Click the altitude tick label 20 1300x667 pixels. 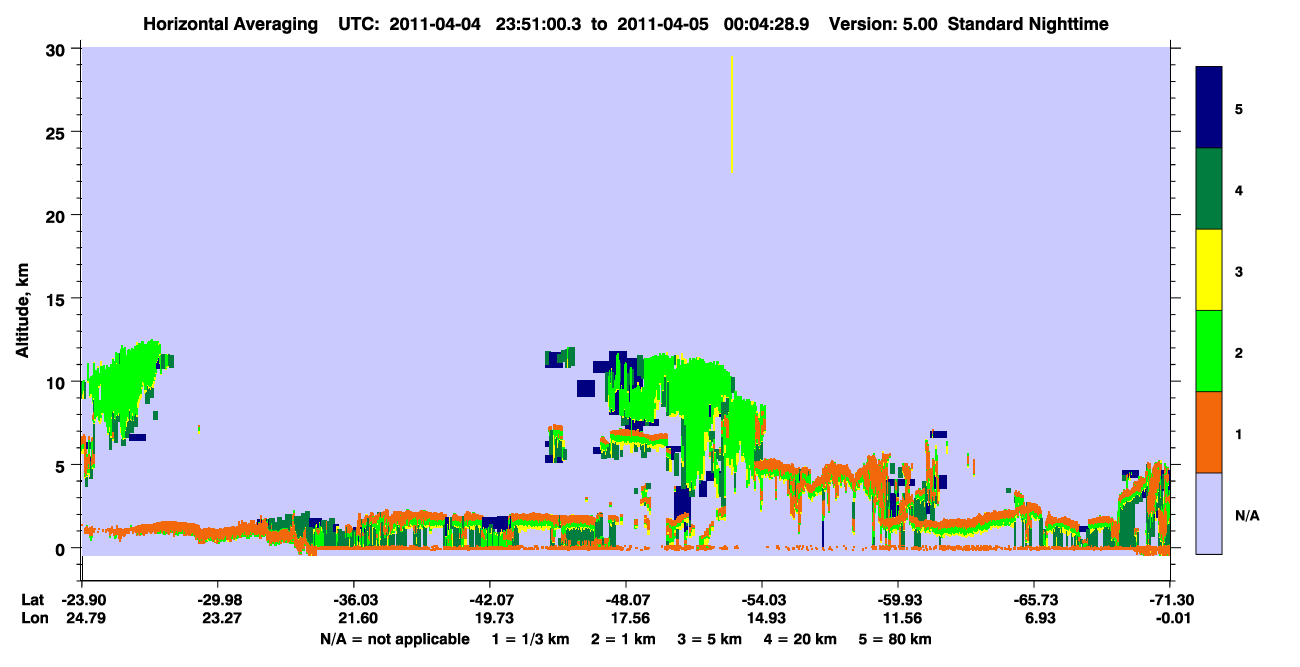(58, 215)
